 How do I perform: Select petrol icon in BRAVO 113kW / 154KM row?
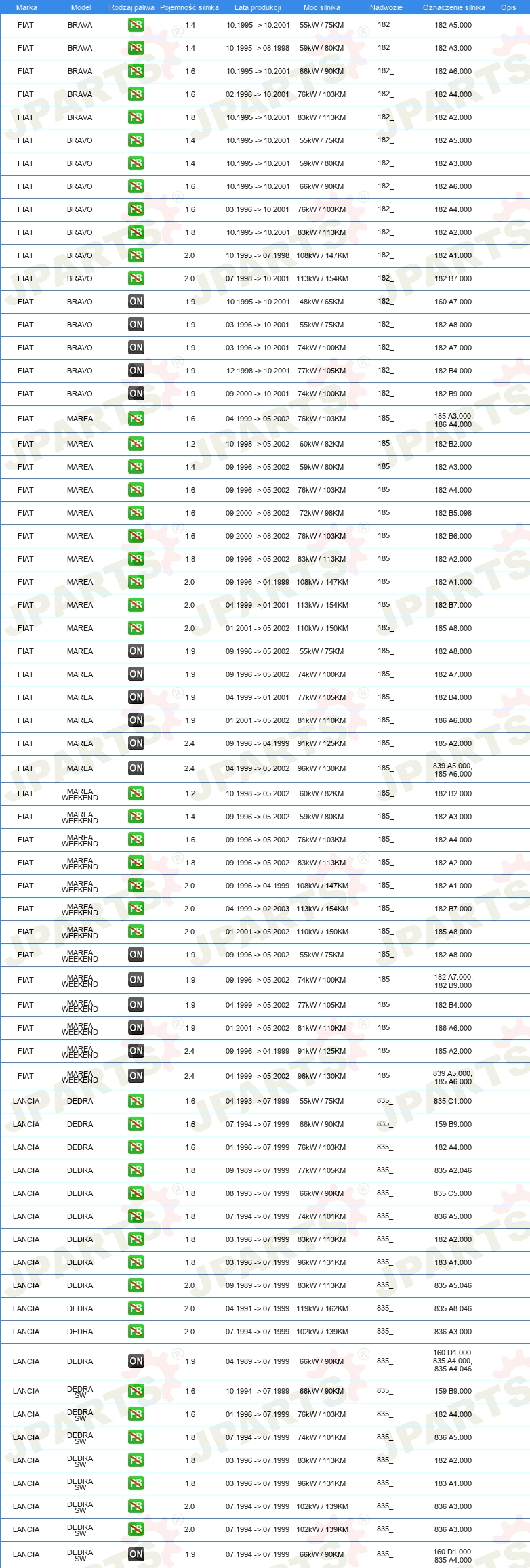136,278
